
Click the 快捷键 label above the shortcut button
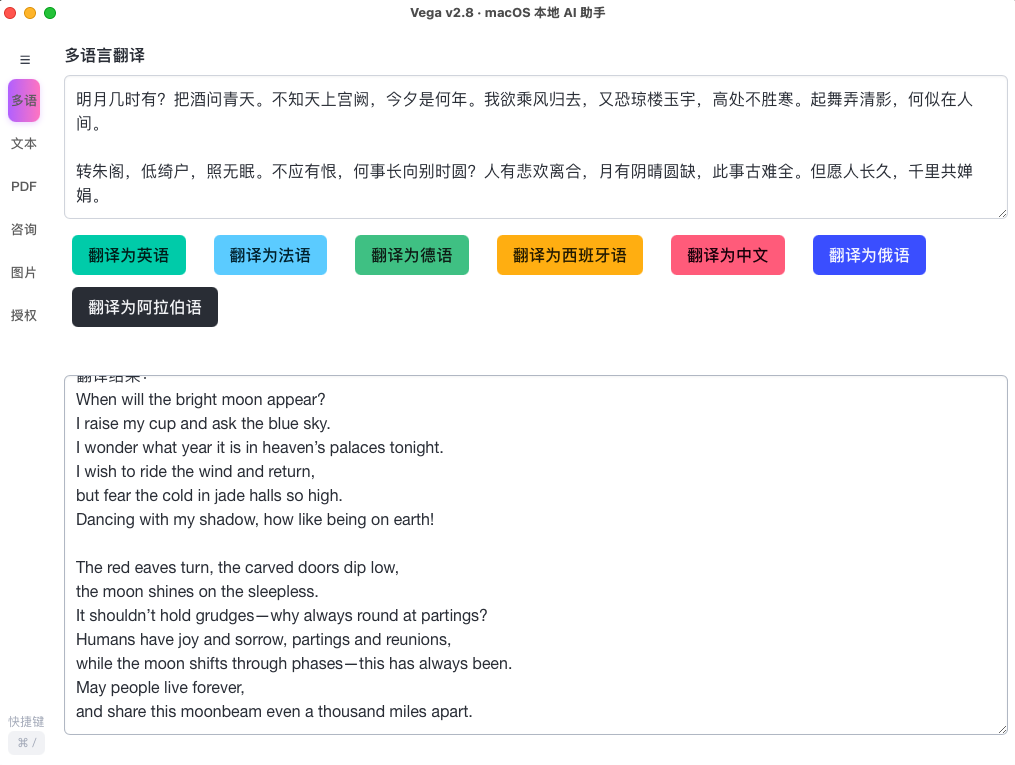tap(26, 721)
